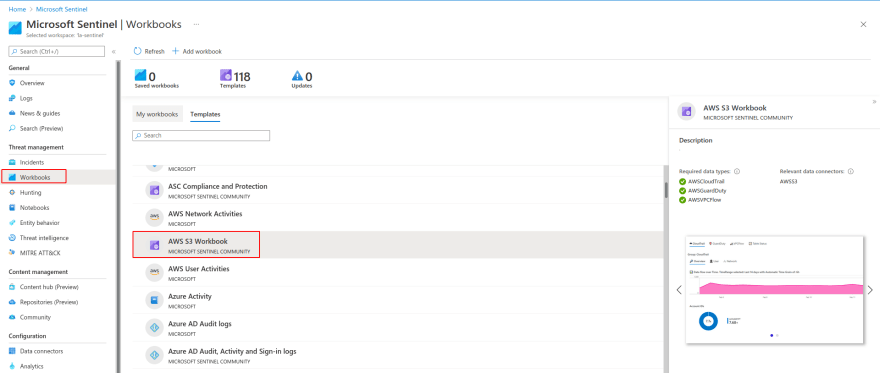Click the templates list scrollbar handle
The image size is (880, 373).
pyautogui.click(x=666, y=191)
